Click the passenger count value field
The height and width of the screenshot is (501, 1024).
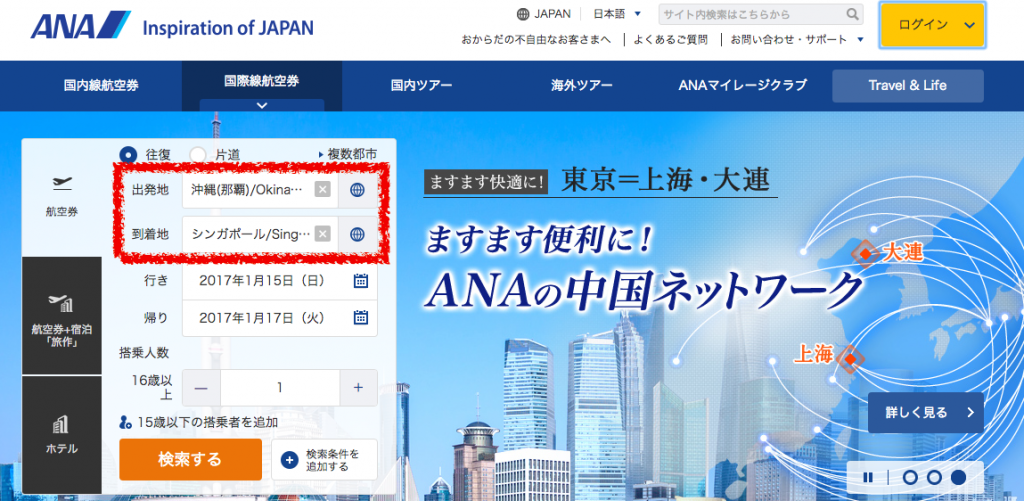[x=280, y=387]
